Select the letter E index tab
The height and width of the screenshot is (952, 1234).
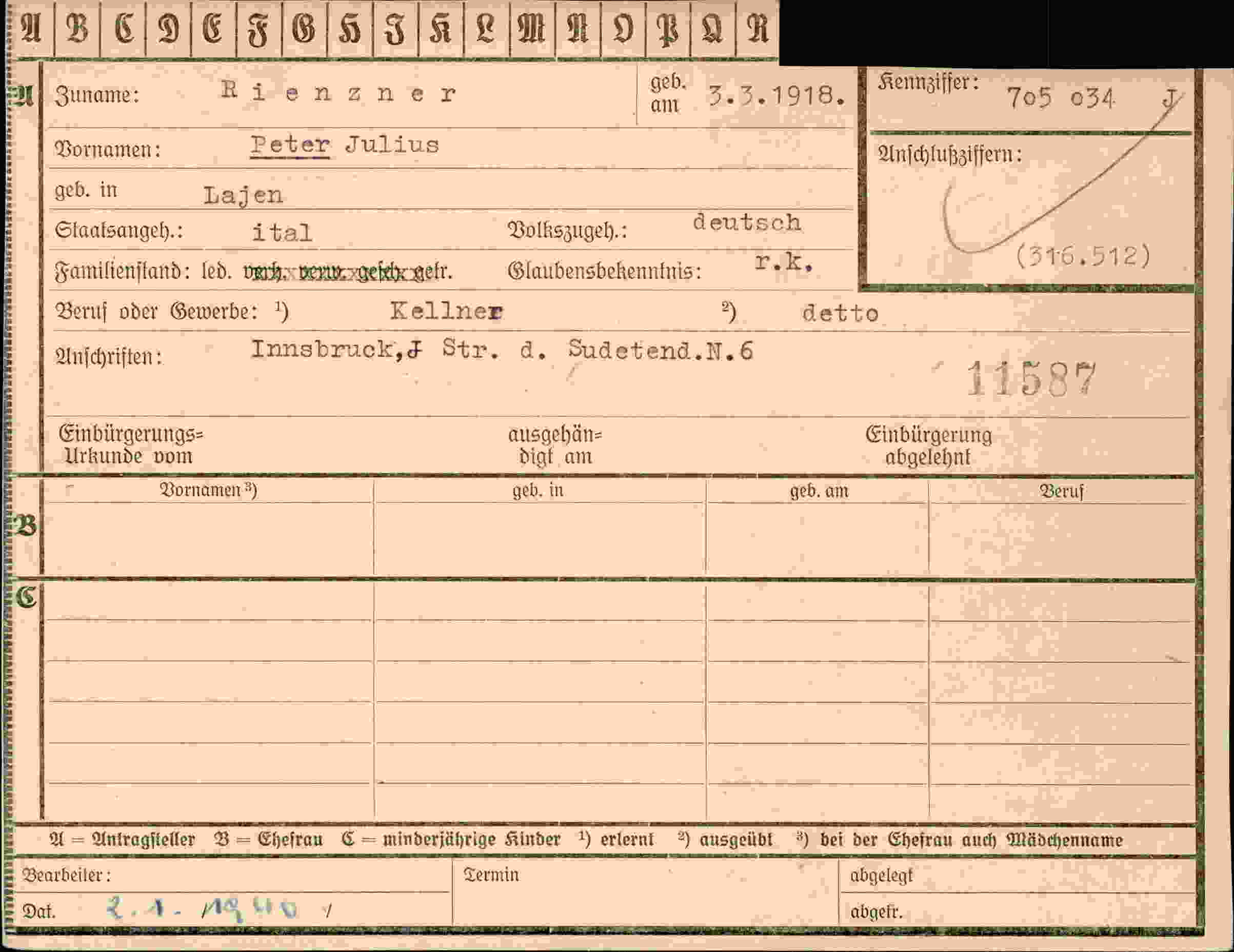(x=213, y=29)
